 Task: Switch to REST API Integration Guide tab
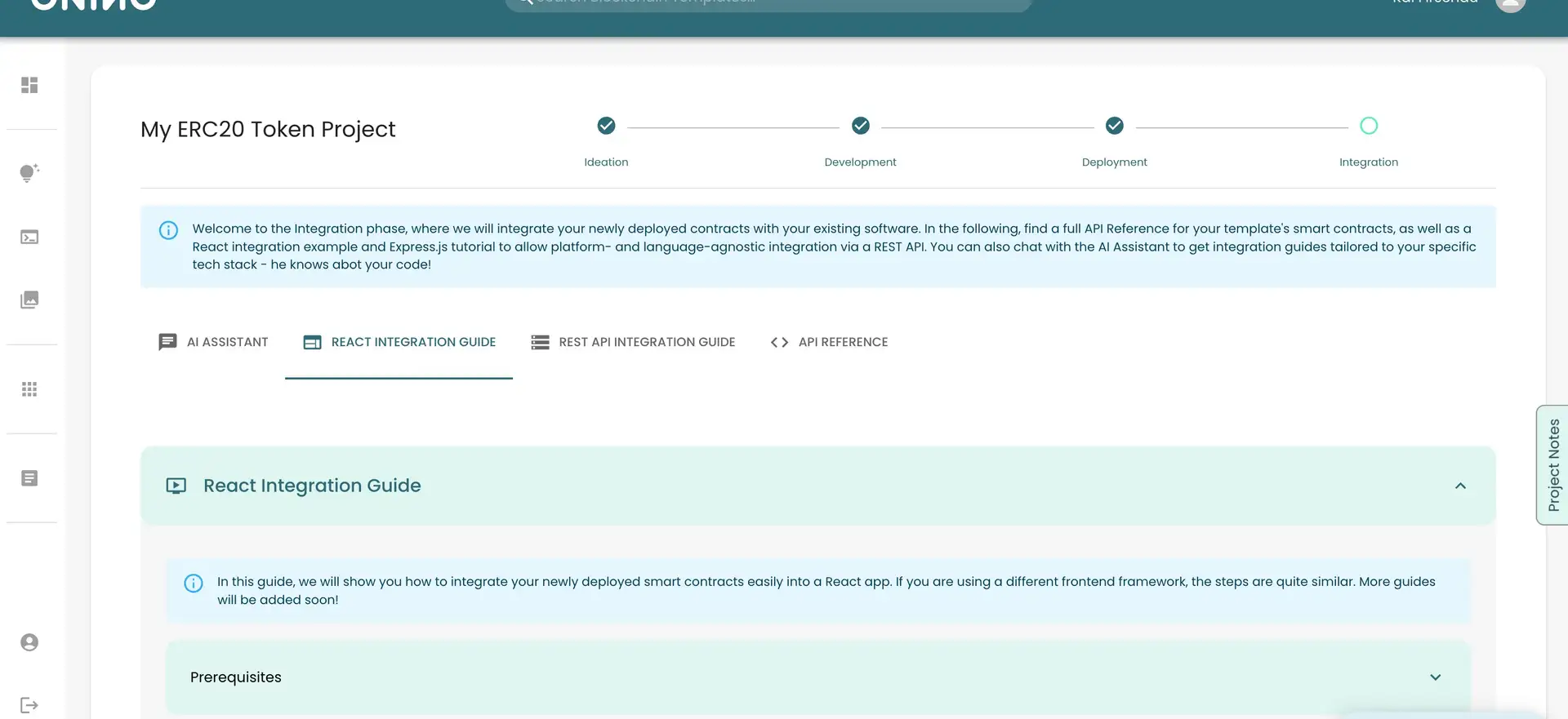(x=633, y=343)
